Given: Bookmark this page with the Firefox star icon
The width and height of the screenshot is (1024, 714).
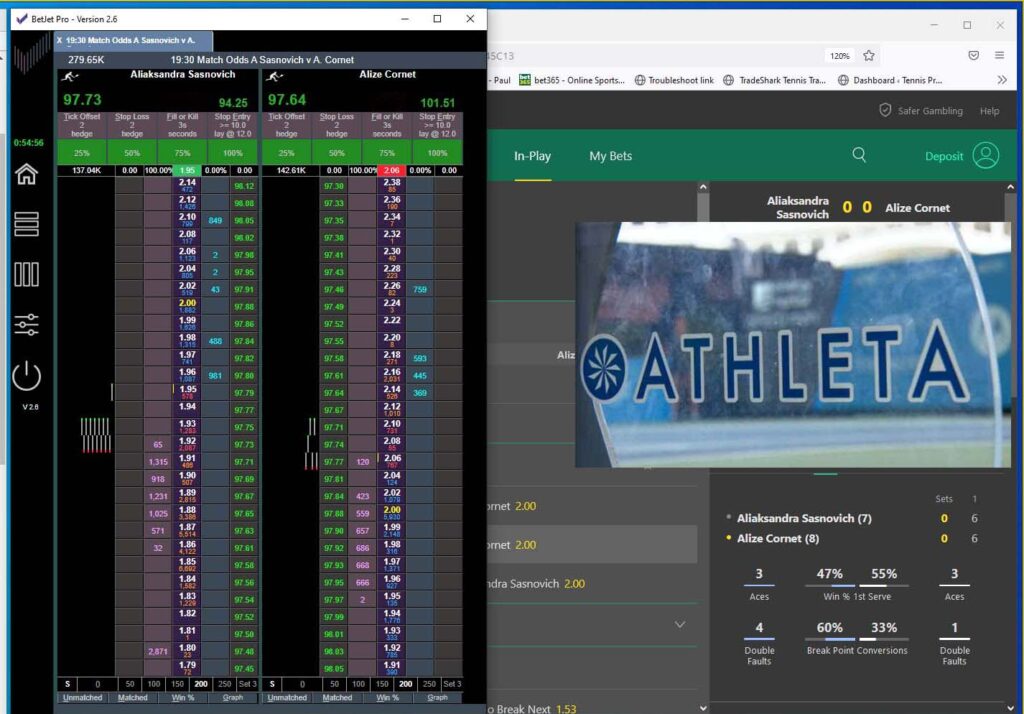Looking at the screenshot, I should [x=869, y=56].
